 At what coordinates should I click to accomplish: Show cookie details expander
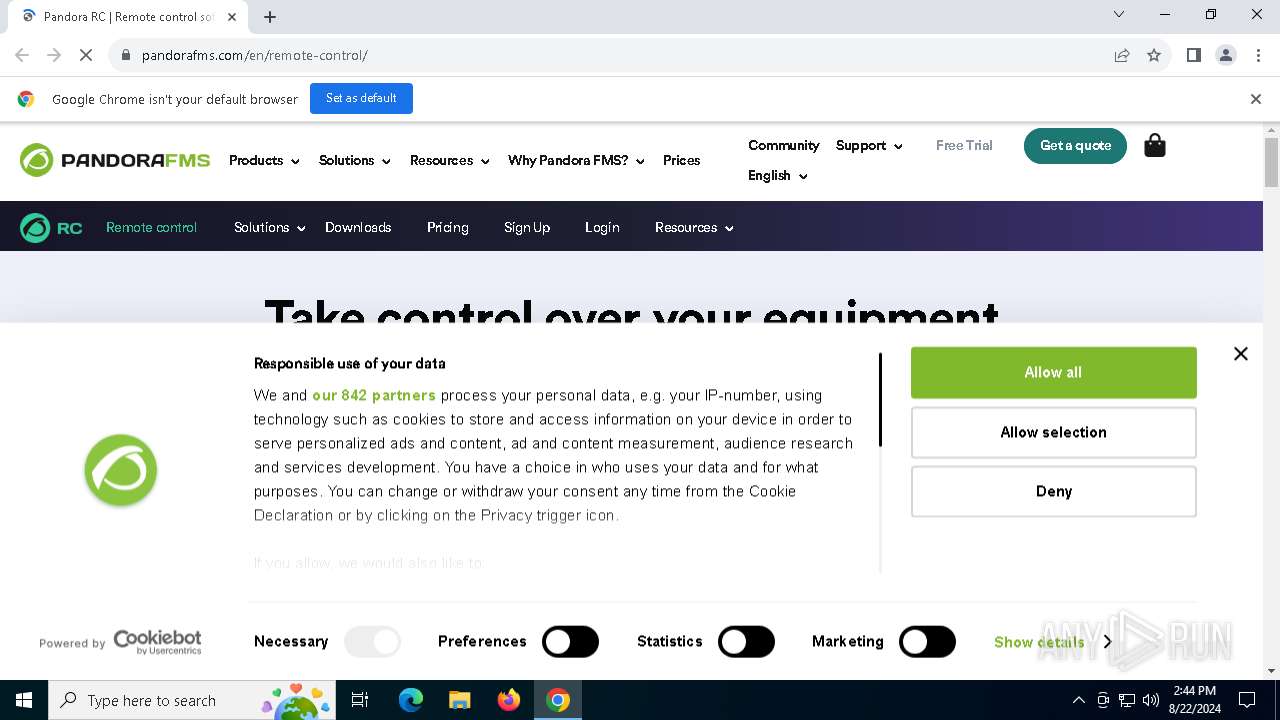point(1052,642)
